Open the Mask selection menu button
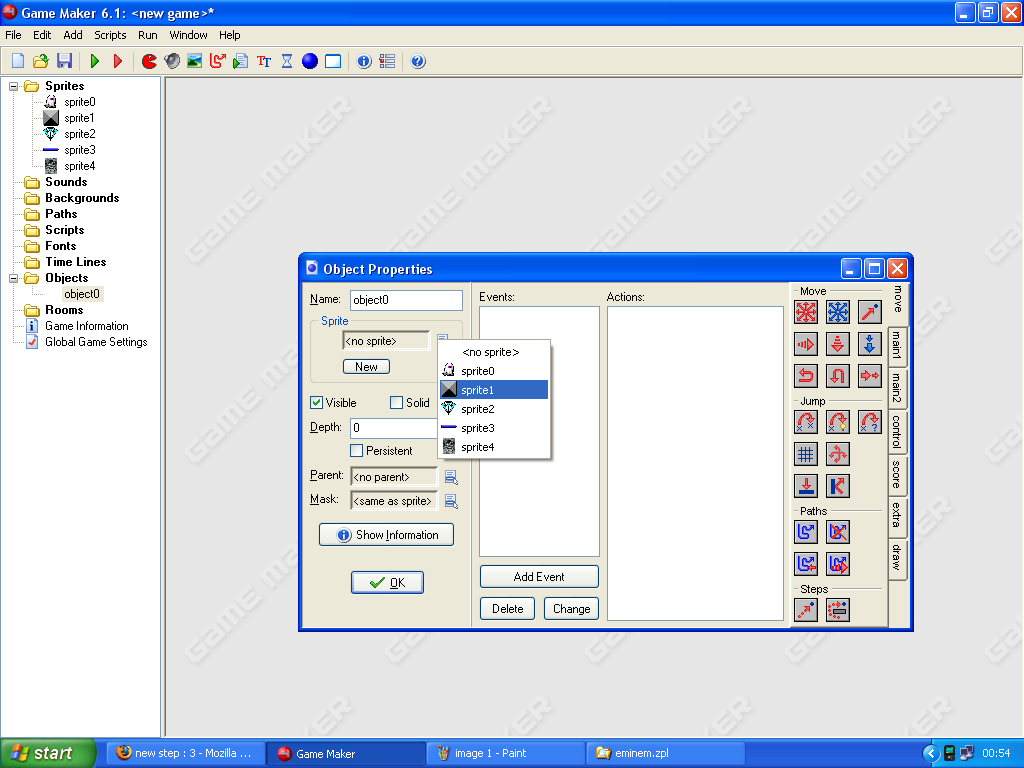 pyautogui.click(x=451, y=501)
